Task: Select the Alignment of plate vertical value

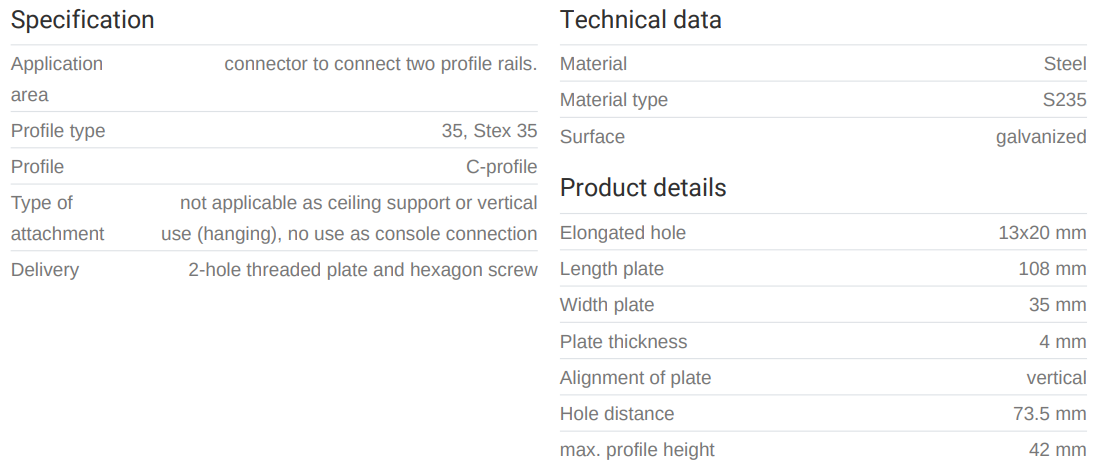Action: point(1056,378)
